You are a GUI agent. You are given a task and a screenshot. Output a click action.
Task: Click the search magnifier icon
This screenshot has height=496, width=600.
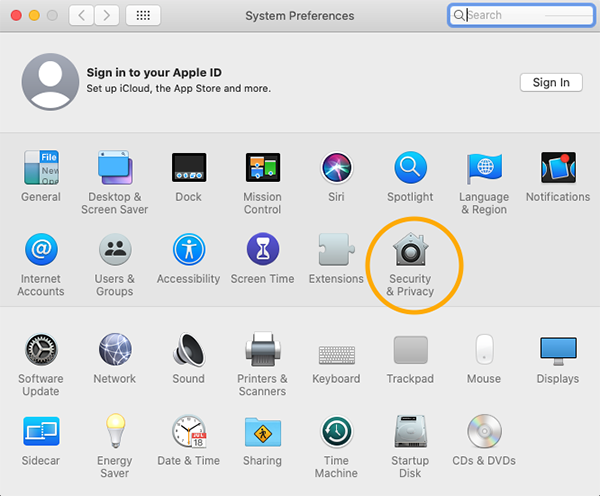pos(458,15)
